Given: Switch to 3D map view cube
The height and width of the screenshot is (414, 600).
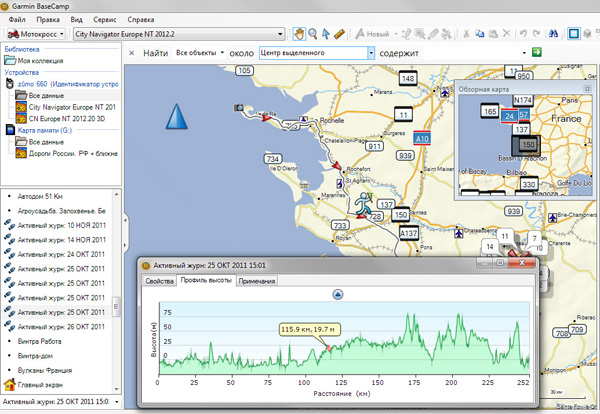Looking at the screenshot, I should point(587,34).
